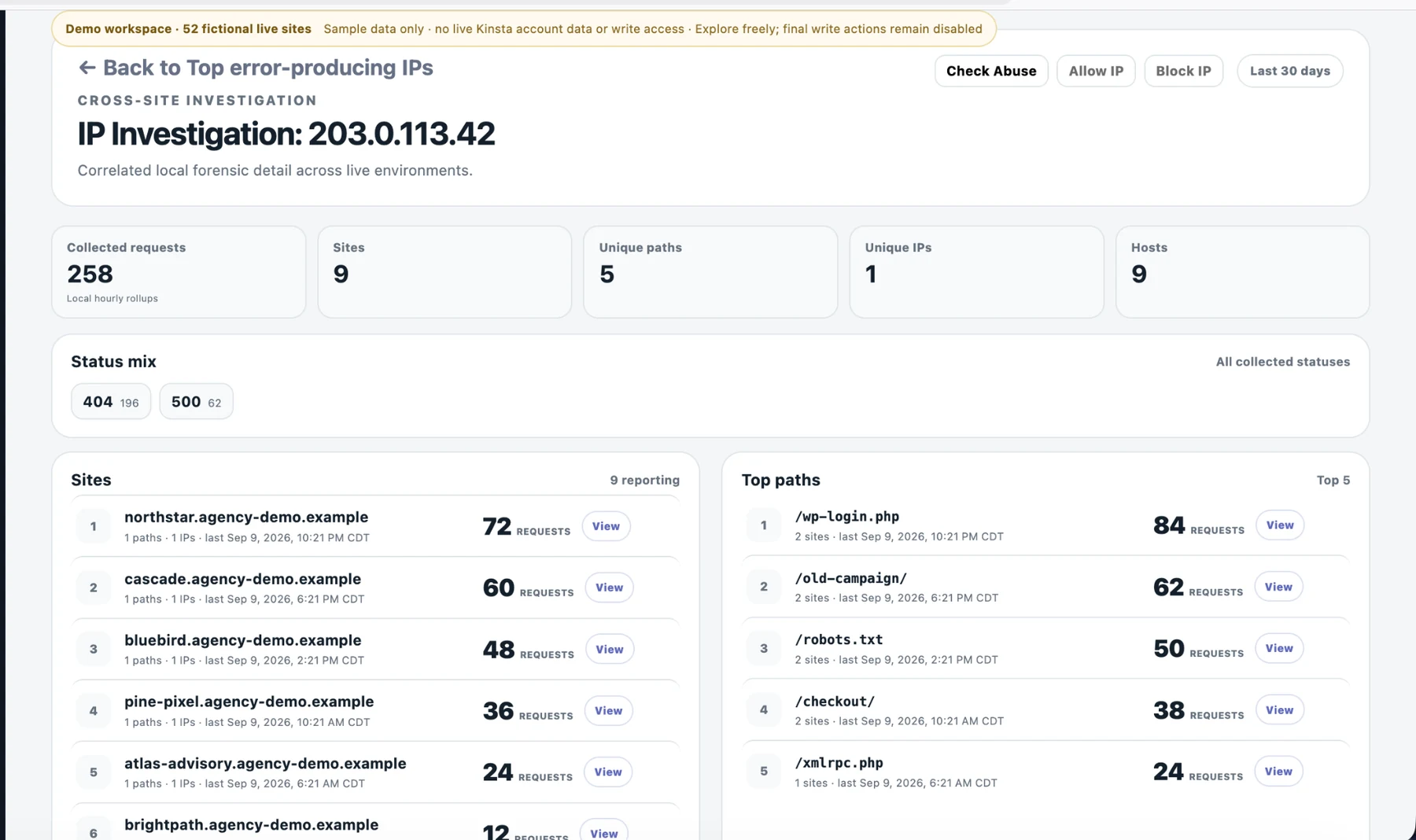Click atlas-advisory.agency-demo.example site name
Viewport: 1416px width, 840px height.
pyautogui.click(x=265, y=763)
